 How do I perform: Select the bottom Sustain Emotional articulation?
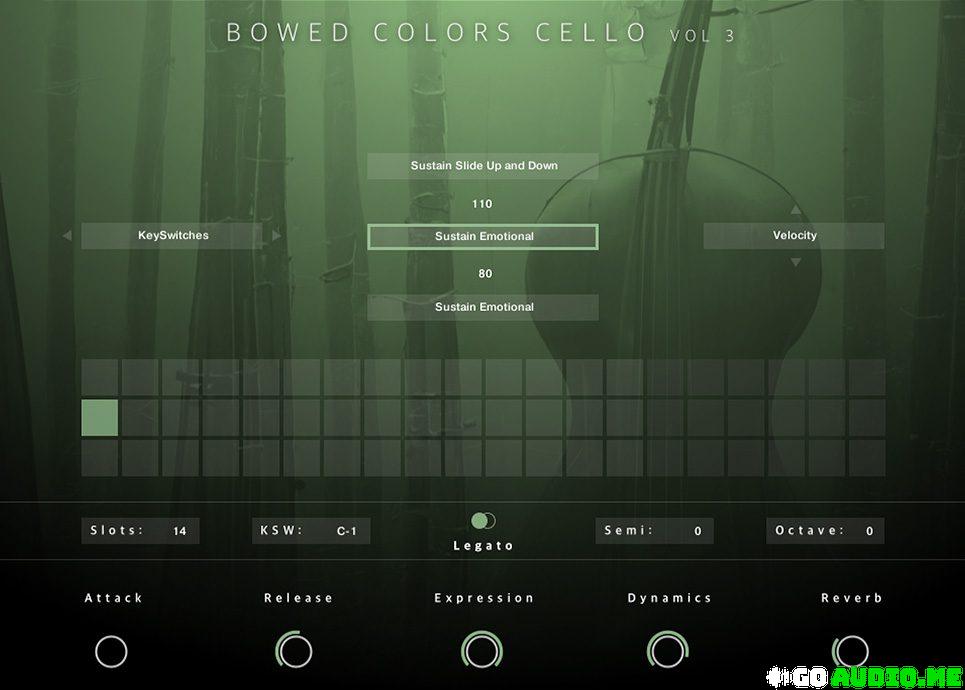483,307
